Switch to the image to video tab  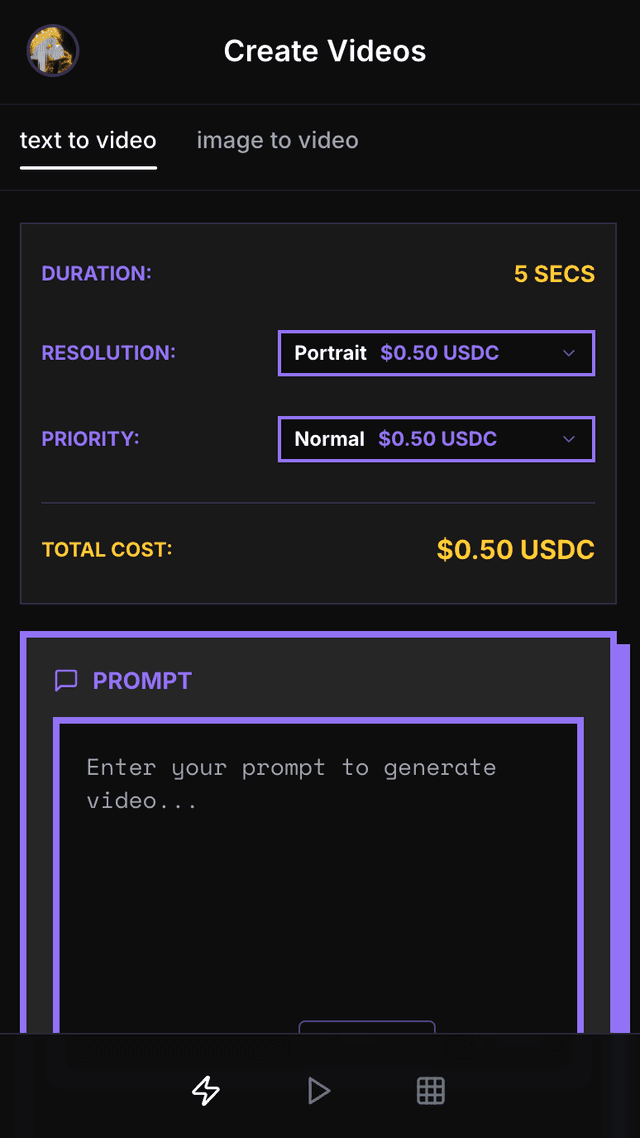(x=277, y=140)
